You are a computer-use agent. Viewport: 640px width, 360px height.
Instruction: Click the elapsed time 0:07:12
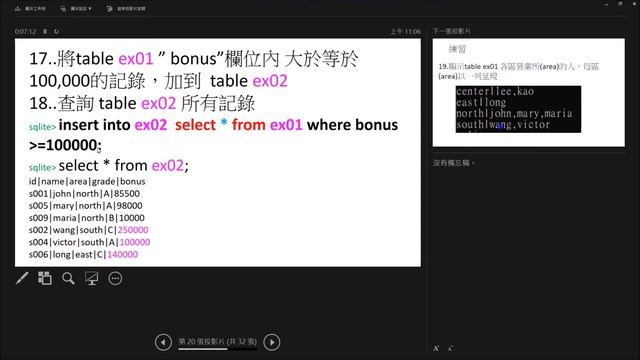click(25, 31)
